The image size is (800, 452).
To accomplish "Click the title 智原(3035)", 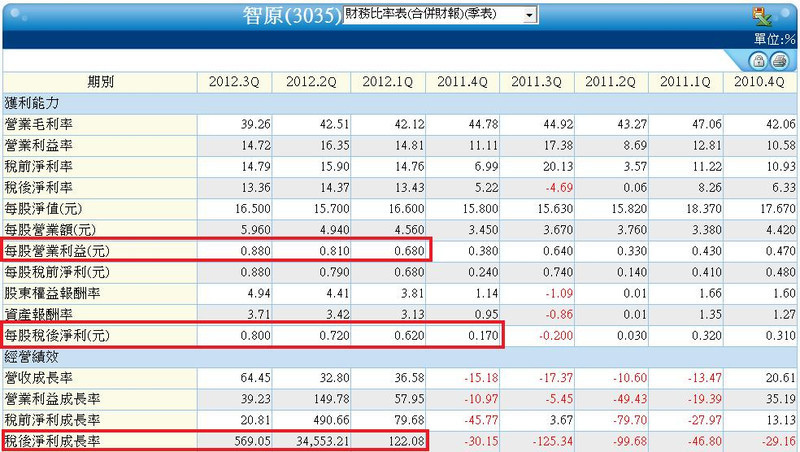I will (292, 16).
